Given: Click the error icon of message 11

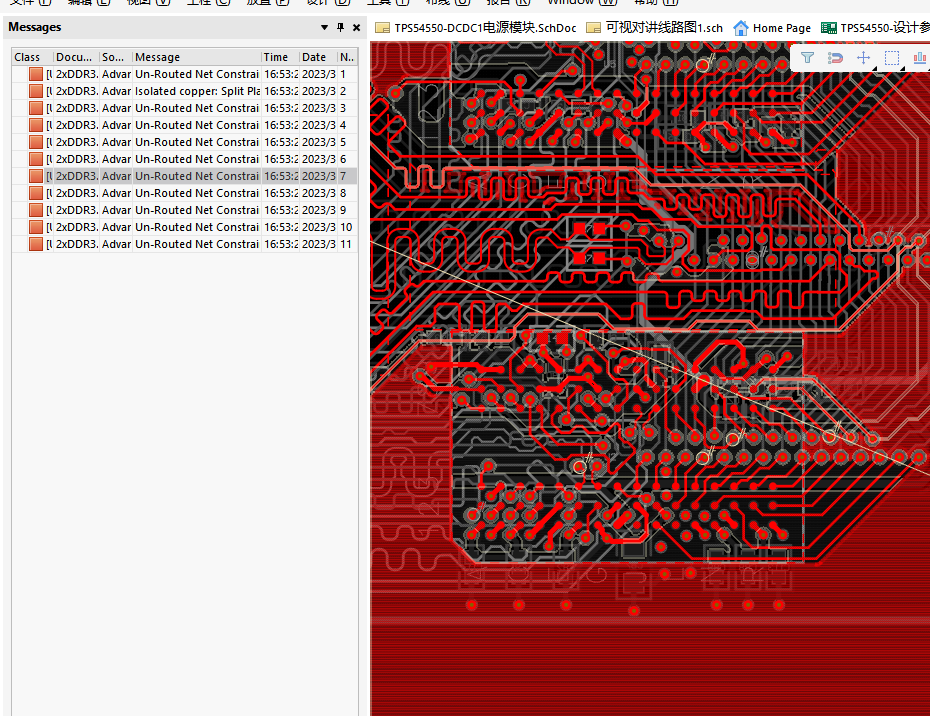Looking at the screenshot, I should point(36,244).
